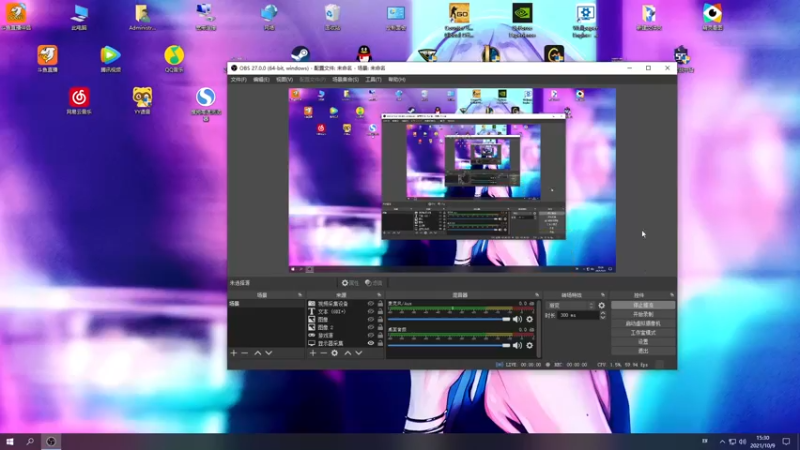Open 桌面音频 audio settings gear
The height and width of the screenshot is (450, 800).
click(530, 345)
